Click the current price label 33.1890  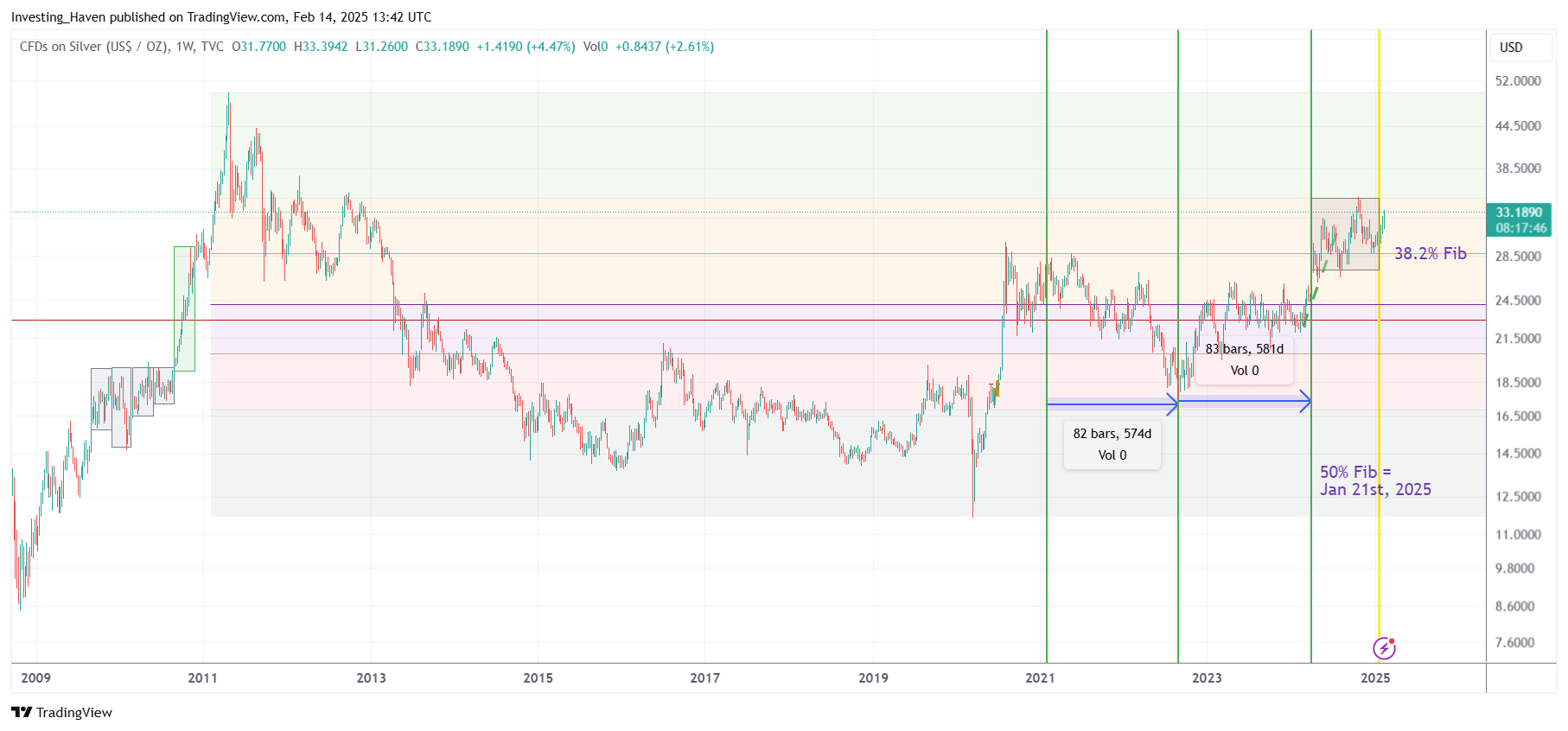[x=1519, y=213]
